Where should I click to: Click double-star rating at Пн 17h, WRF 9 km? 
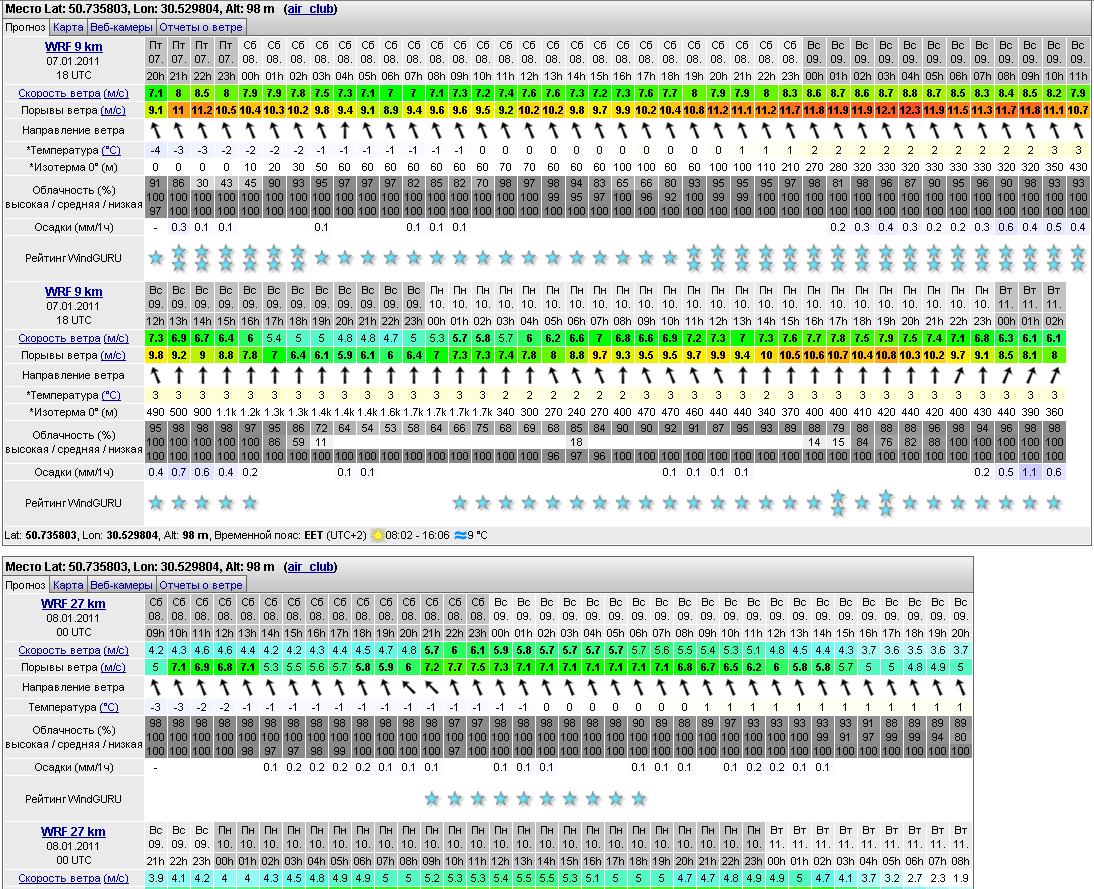(838, 503)
